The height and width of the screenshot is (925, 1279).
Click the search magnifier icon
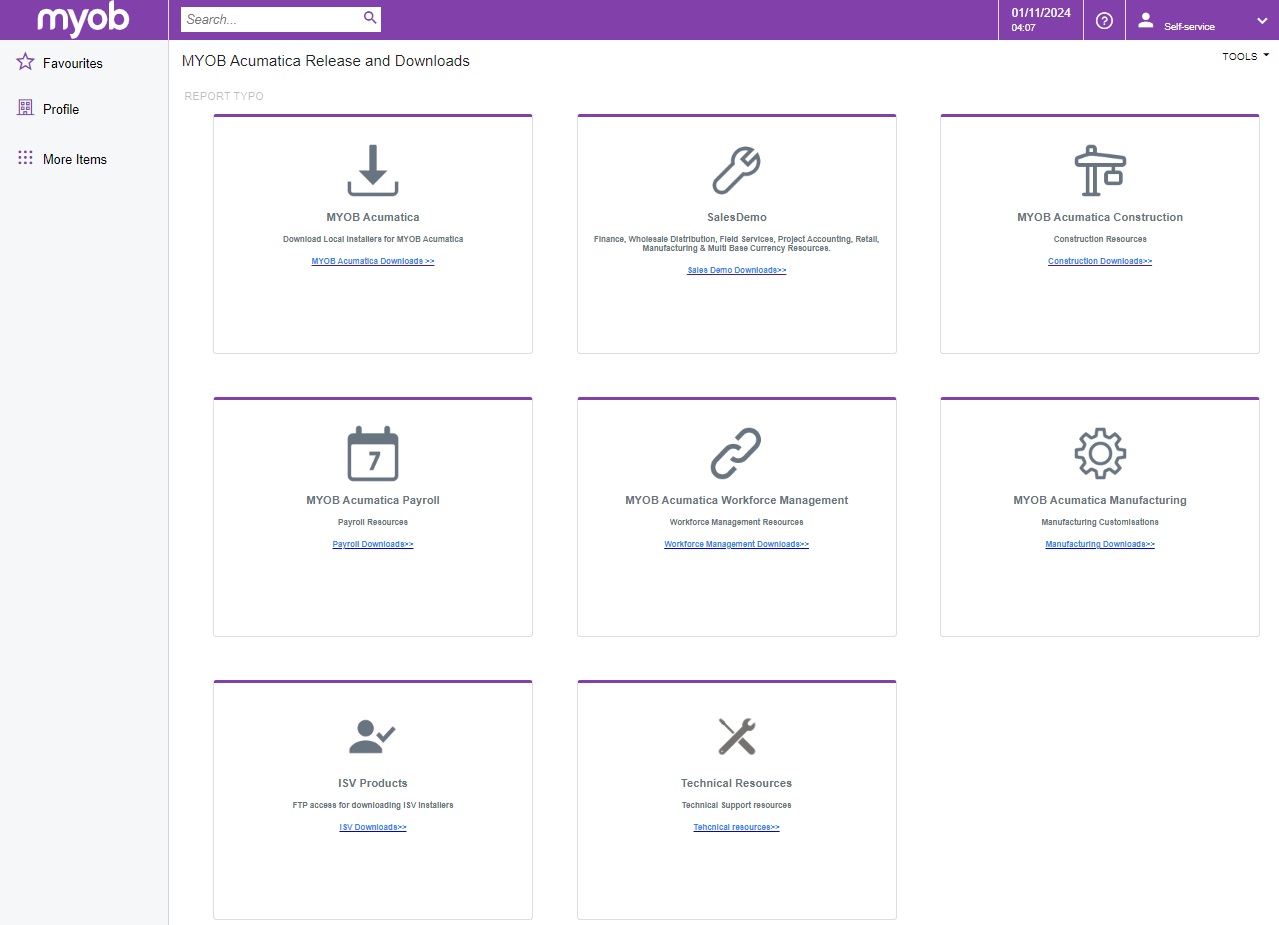coord(370,18)
